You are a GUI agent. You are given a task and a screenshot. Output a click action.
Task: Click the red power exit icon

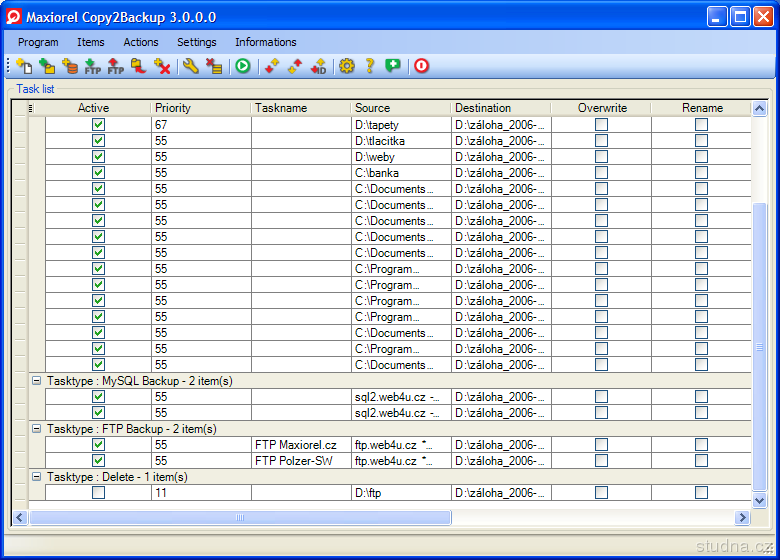(x=421, y=67)
